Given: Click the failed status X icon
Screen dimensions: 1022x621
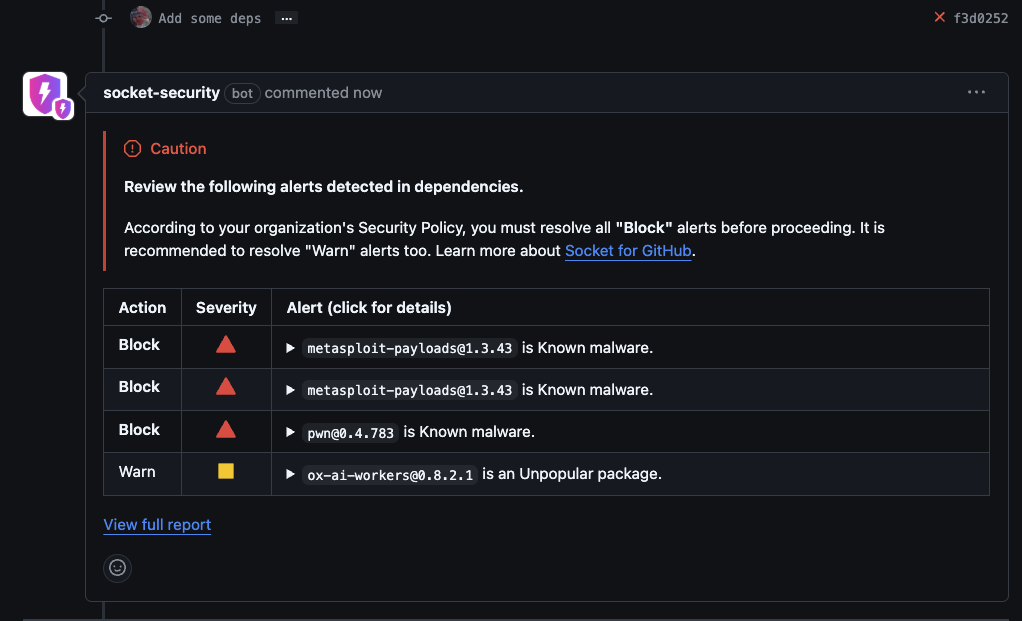Looking at the screenshot, I should (939, 17).
